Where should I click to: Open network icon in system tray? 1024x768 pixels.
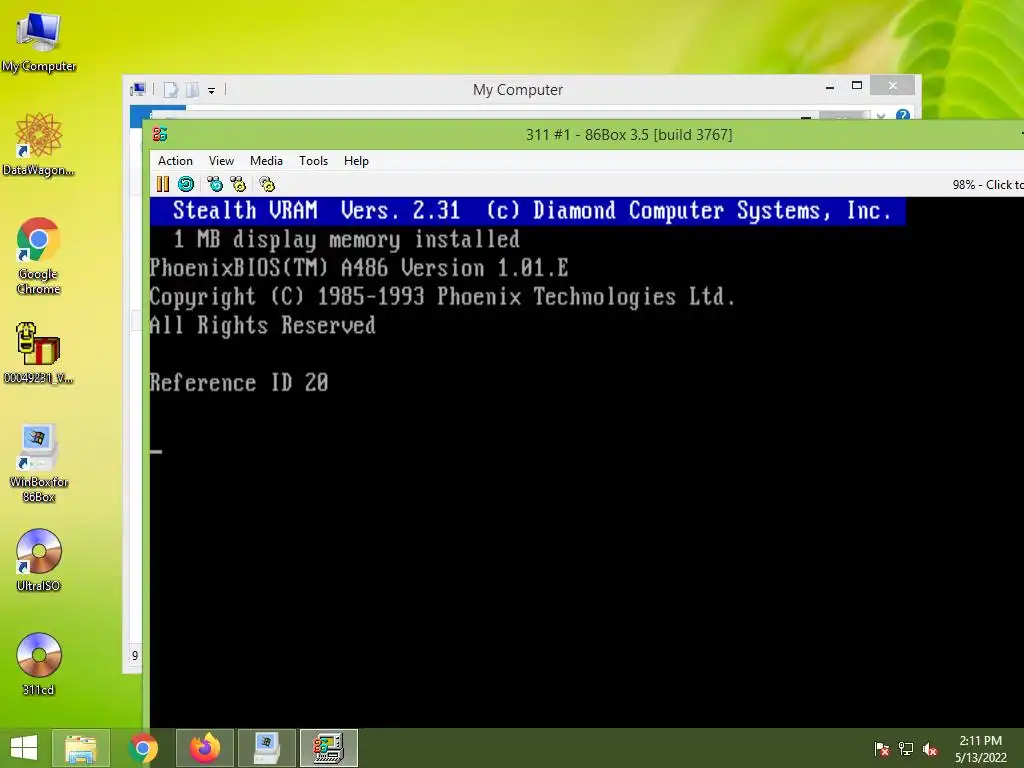point(906,749)
